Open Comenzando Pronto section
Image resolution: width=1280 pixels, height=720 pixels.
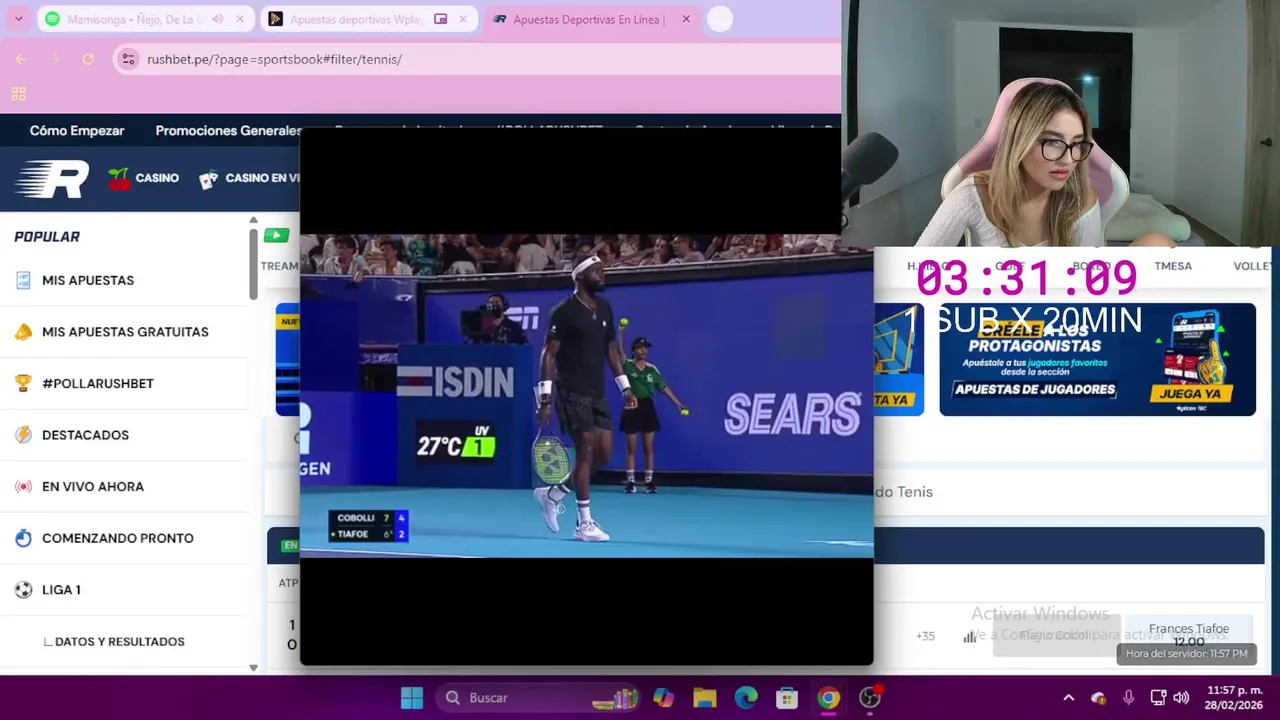pyautogui.click(x=118, y=538)
